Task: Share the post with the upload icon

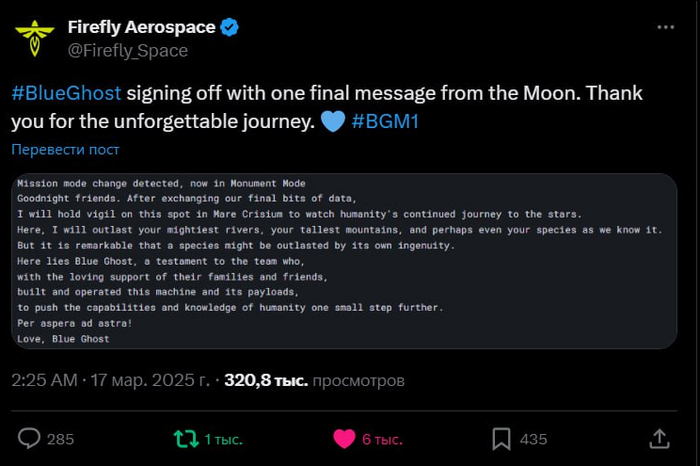Action: 659,438
